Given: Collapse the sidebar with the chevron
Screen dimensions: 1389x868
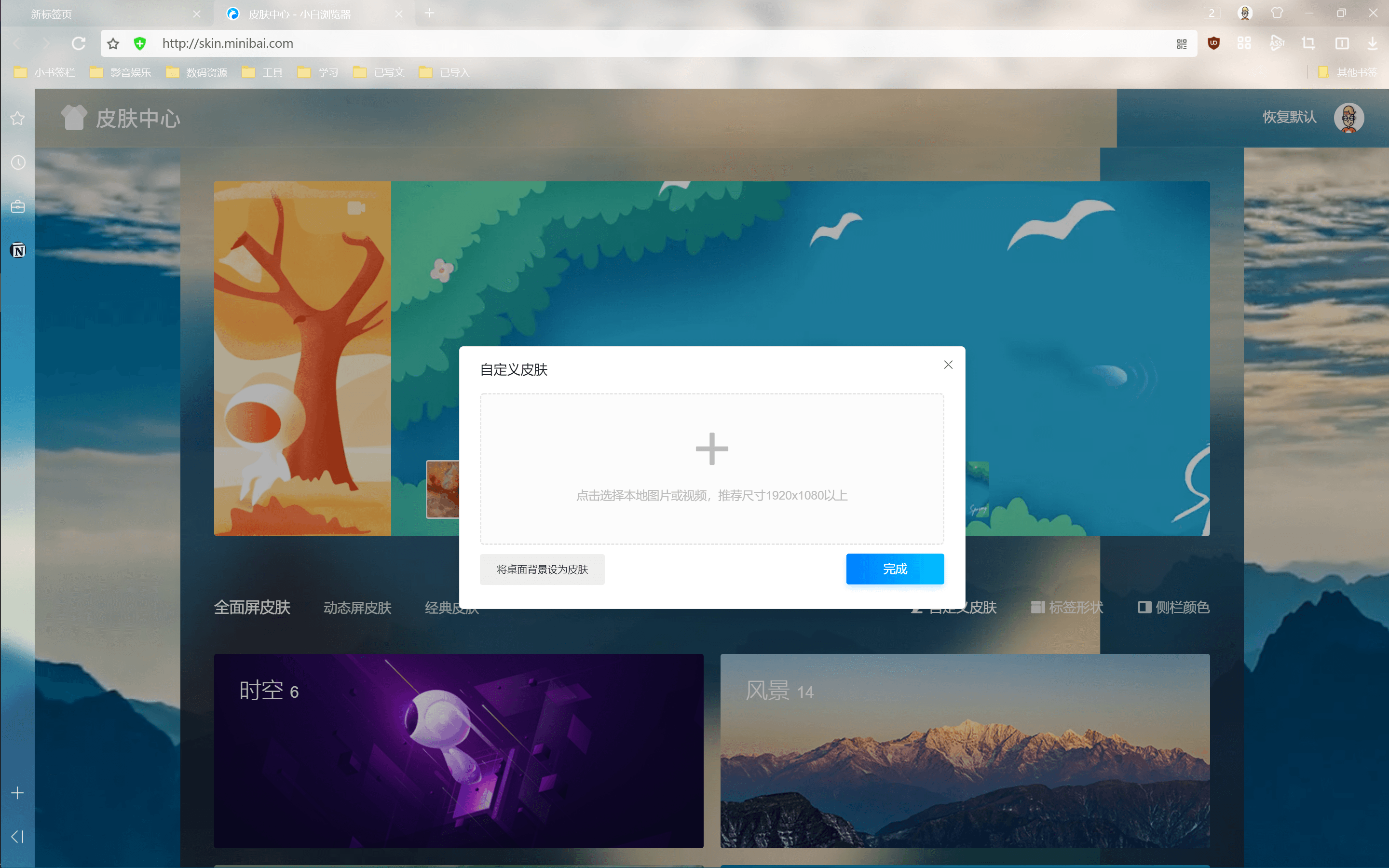Looking at the screenshot, I should [17, 837].
